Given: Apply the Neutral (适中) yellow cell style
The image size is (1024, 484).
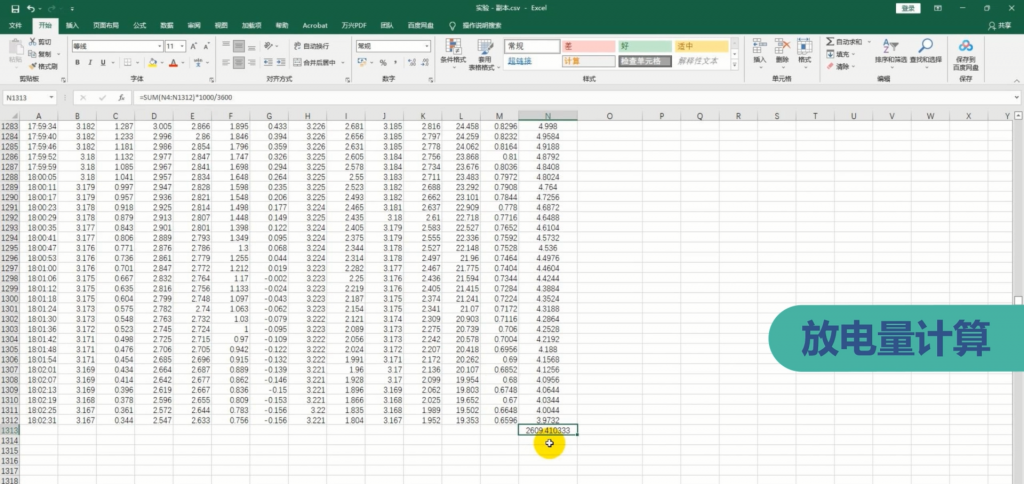Looking at the screenshot, I should click(701, 46).
